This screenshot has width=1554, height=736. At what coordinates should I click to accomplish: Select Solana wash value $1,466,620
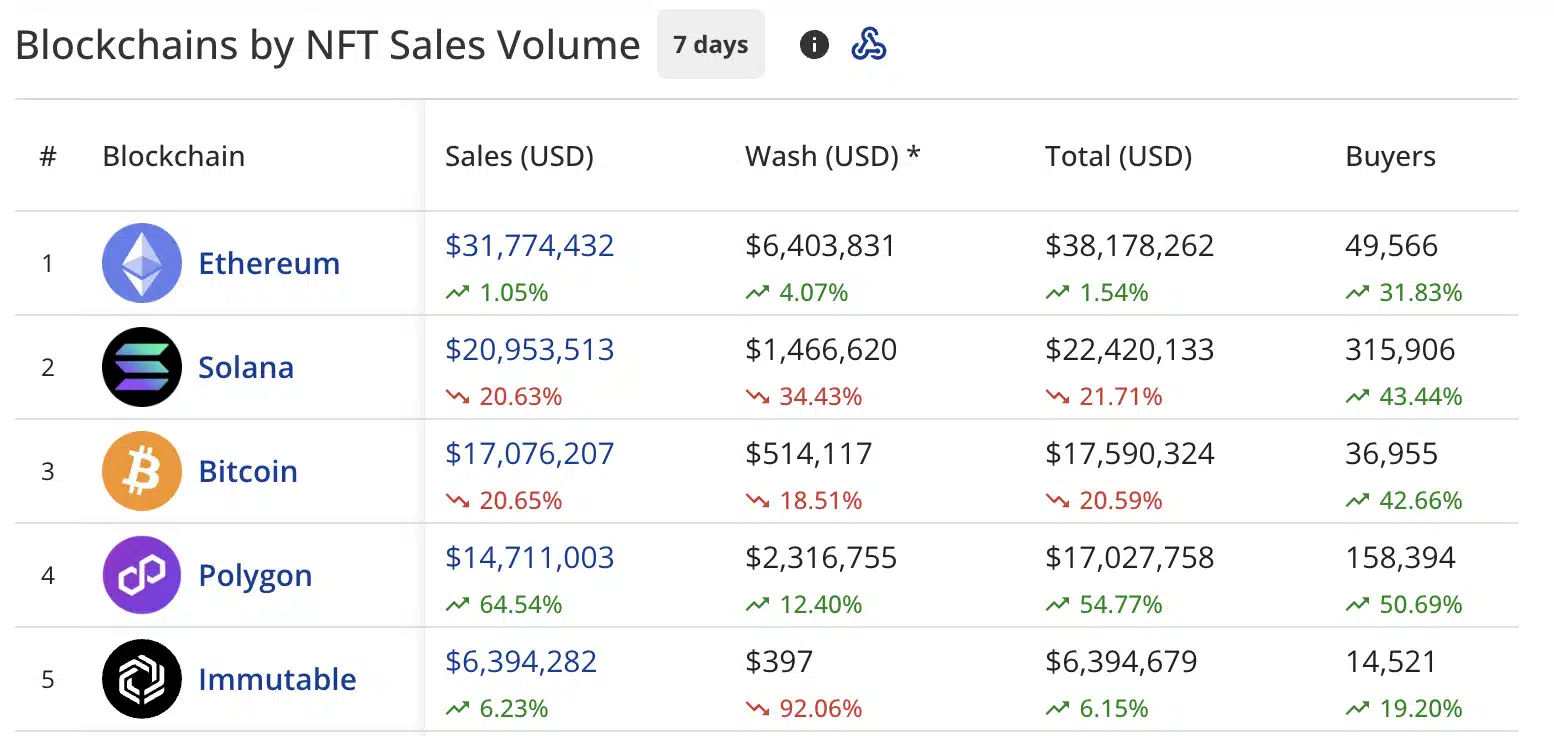821,349
